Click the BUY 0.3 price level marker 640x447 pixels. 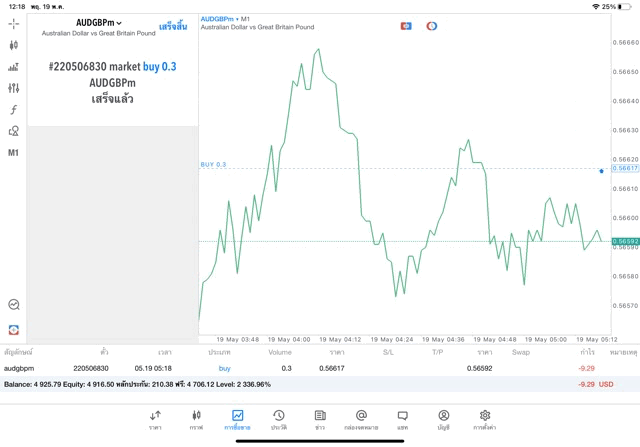pyautogui.click(x=214, y=164)
